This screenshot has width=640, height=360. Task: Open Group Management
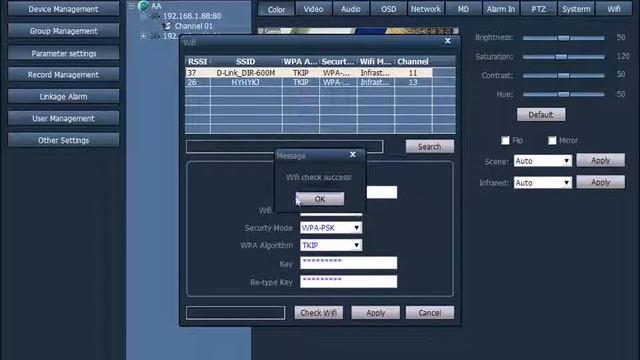[63, 31]
